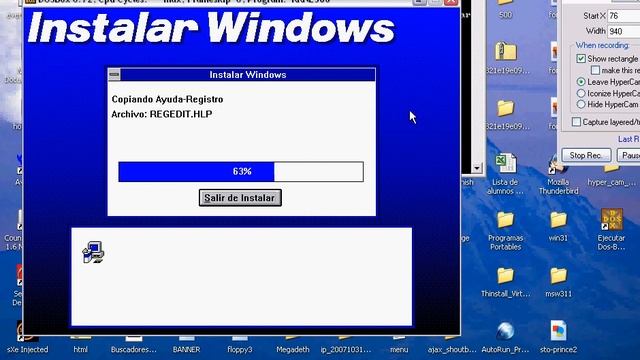Toggle the Show rectangle checkbox in HyperCam

tap(581, 59)
